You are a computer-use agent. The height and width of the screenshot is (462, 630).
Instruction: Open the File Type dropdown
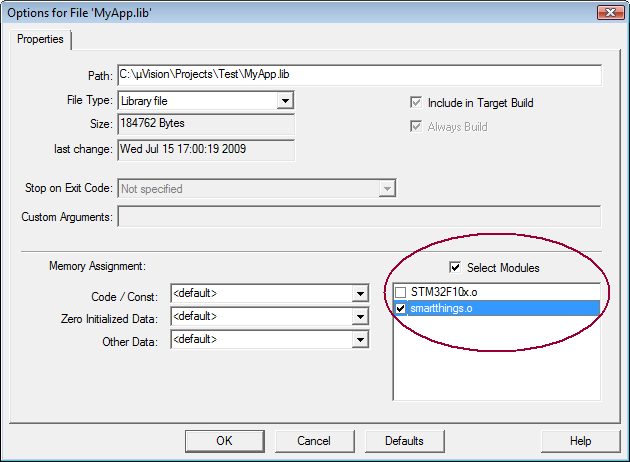tap(285, 101)
